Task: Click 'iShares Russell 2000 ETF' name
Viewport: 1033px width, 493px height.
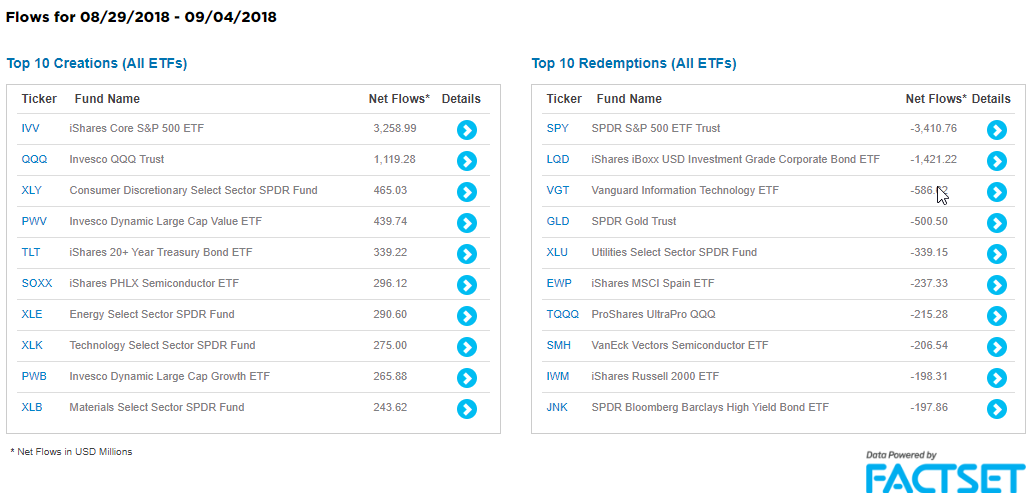Action: pos(656,376)
